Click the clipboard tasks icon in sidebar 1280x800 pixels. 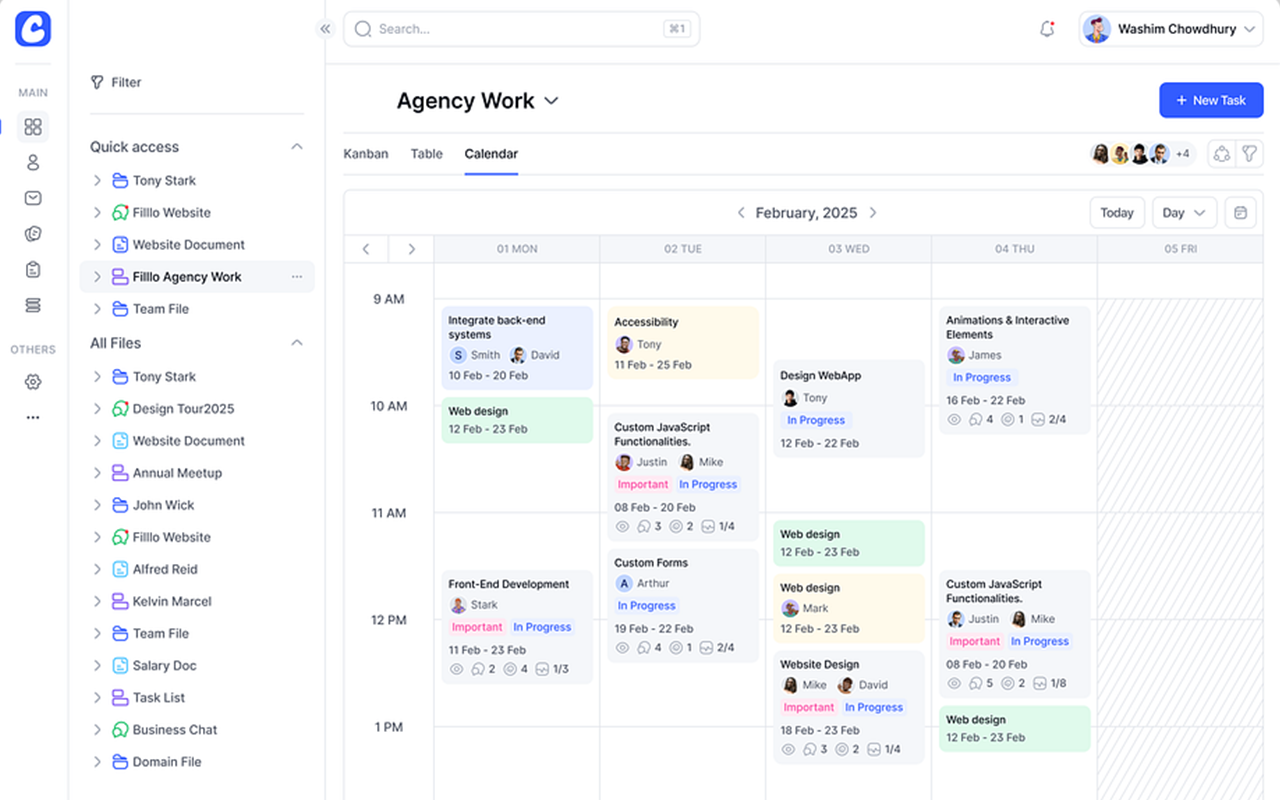pos(33,269)
